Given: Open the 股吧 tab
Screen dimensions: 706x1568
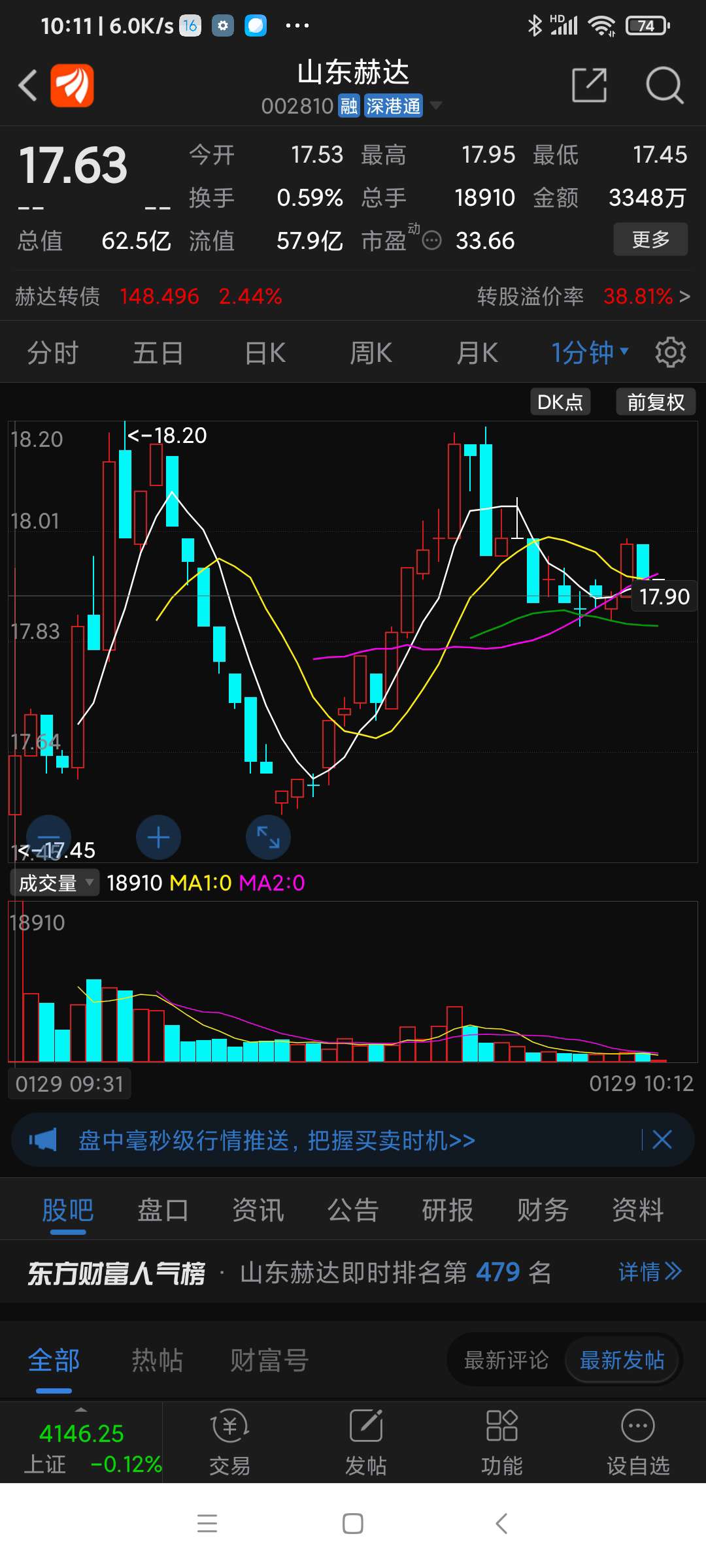Looking at the screenshot, I should tap(68, 1210).
